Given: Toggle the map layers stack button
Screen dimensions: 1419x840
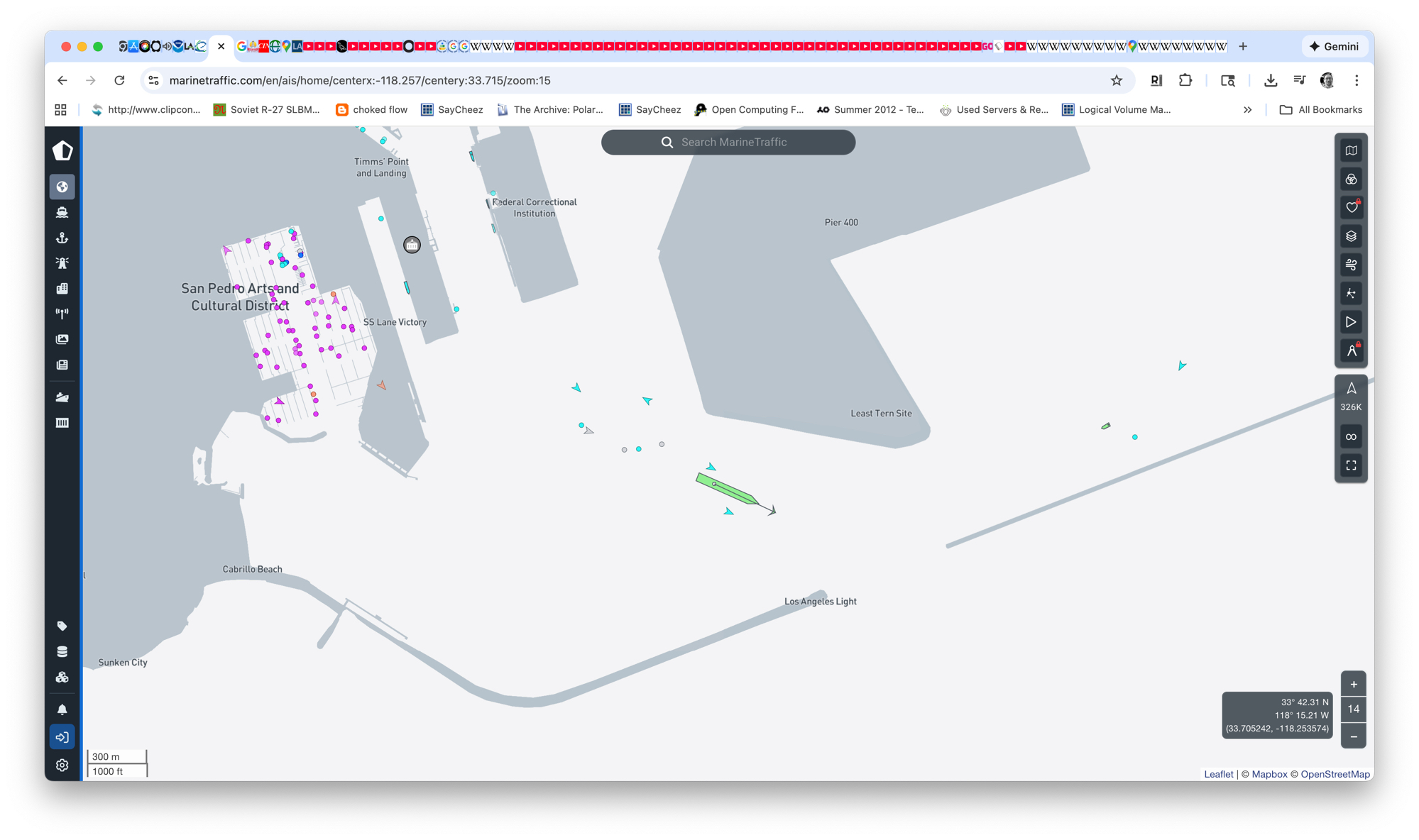Looking at the screenshot, I should click(x=1351, y=236).
